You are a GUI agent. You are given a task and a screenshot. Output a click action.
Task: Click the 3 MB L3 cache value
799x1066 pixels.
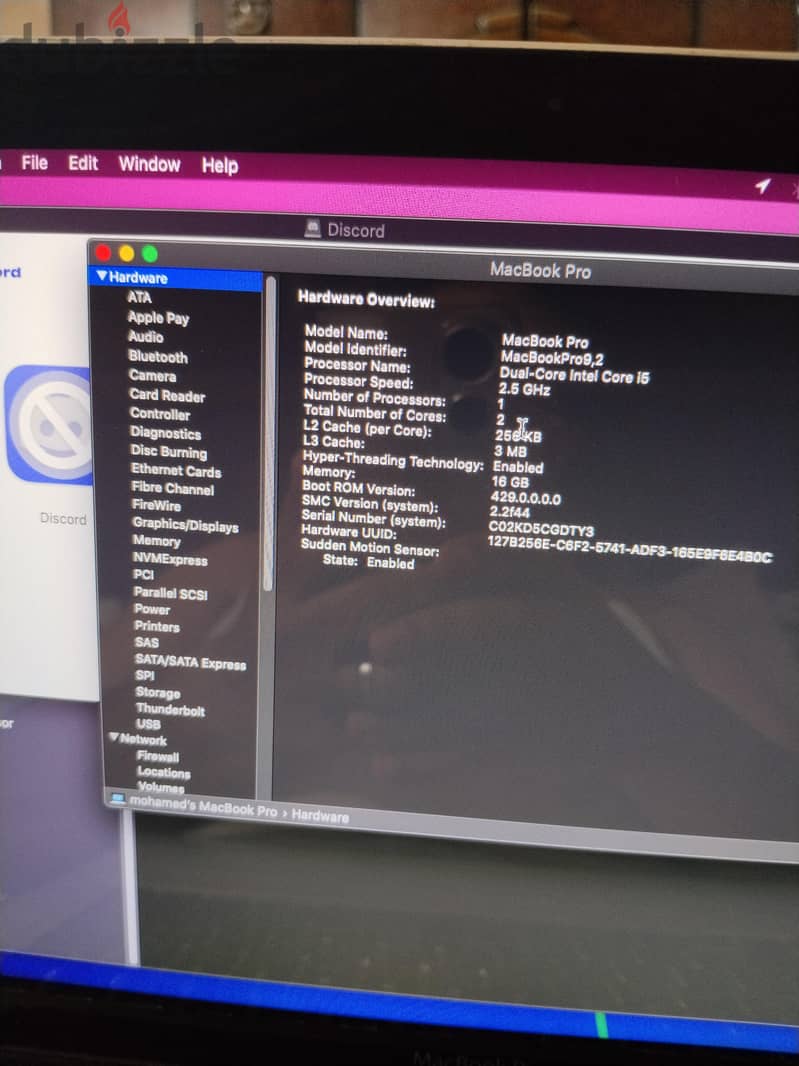(511, 451)
